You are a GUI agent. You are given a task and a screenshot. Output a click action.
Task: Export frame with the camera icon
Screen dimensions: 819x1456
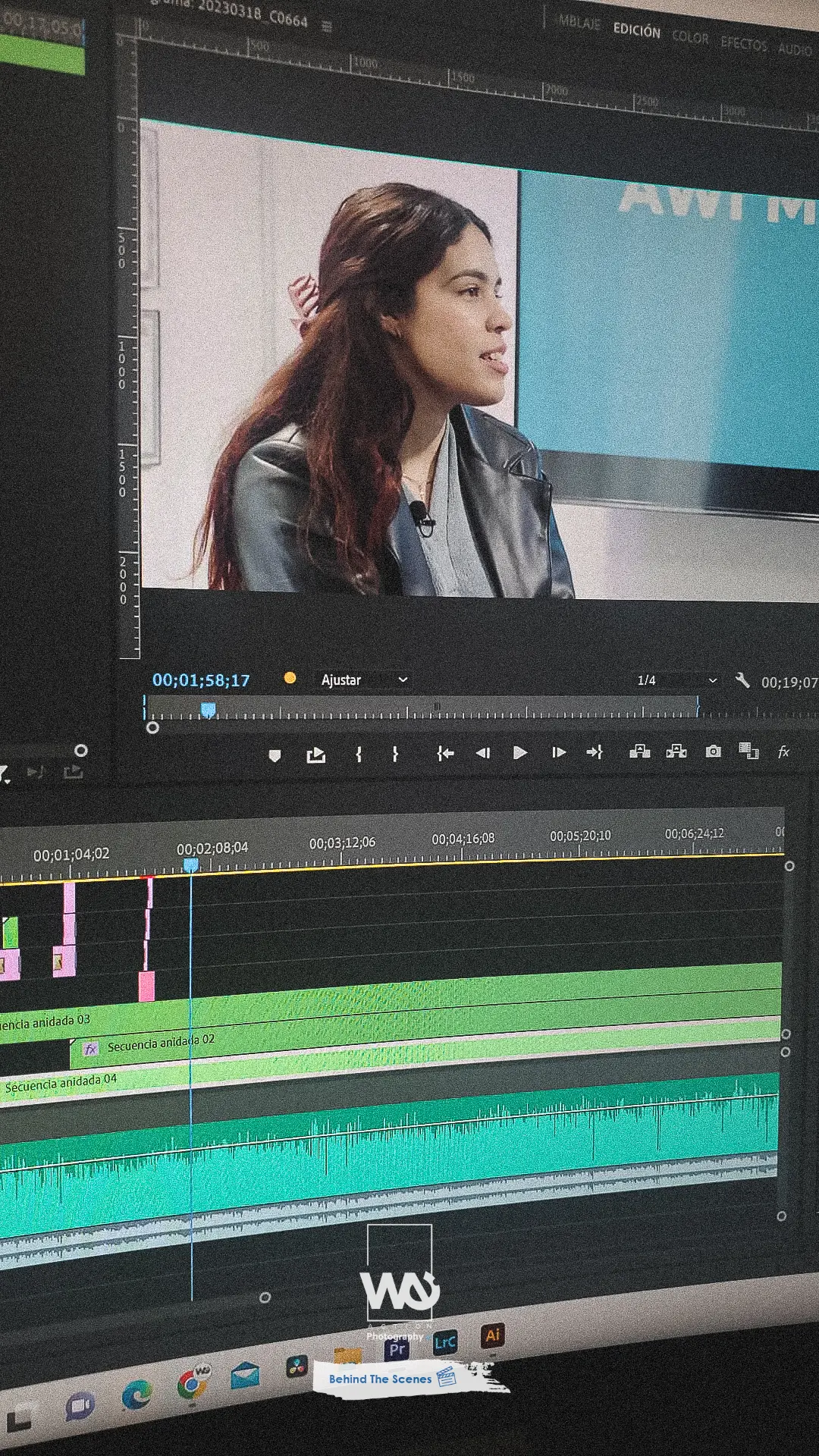click(x=713, y=751)
